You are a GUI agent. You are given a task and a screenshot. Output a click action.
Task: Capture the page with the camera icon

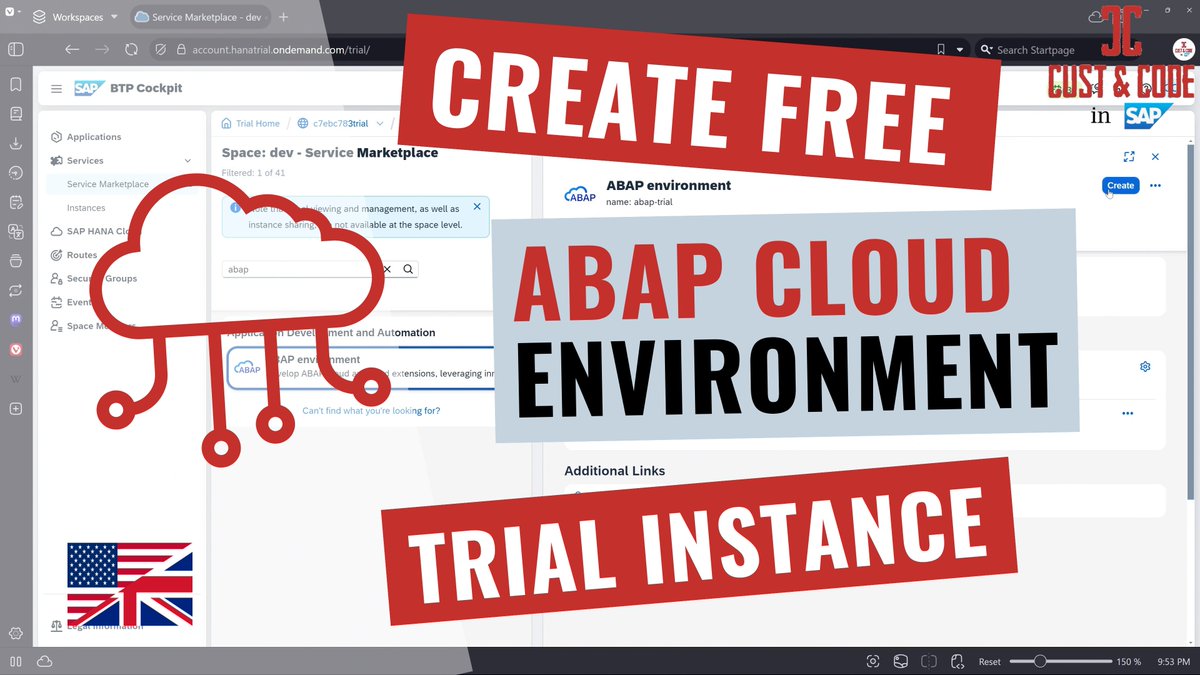(x=873, y=662)
